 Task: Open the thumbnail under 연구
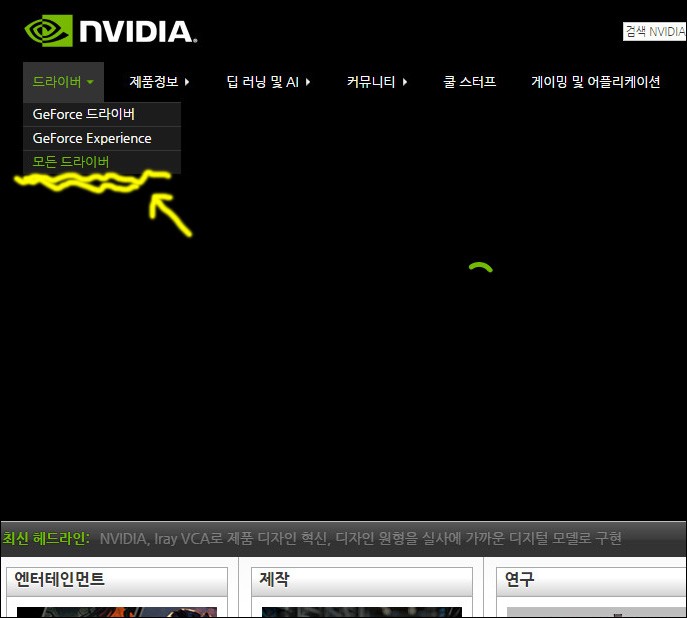596,612
